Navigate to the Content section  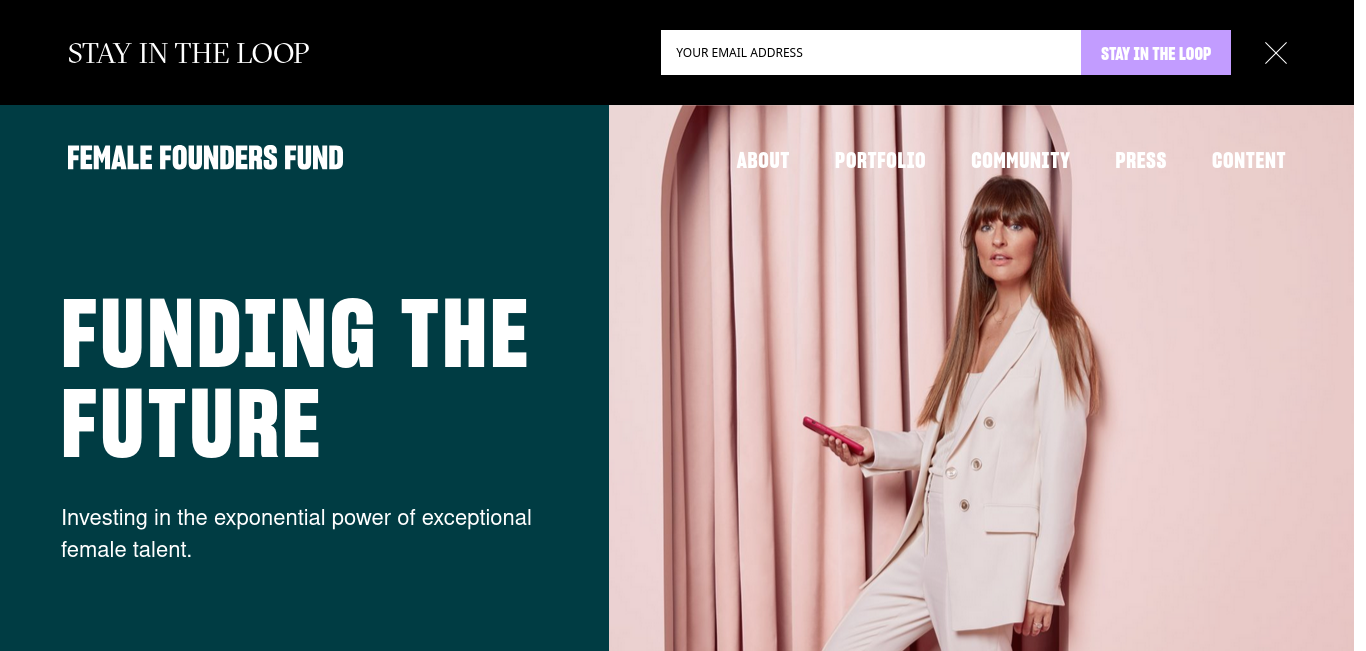pos(1248,160)
